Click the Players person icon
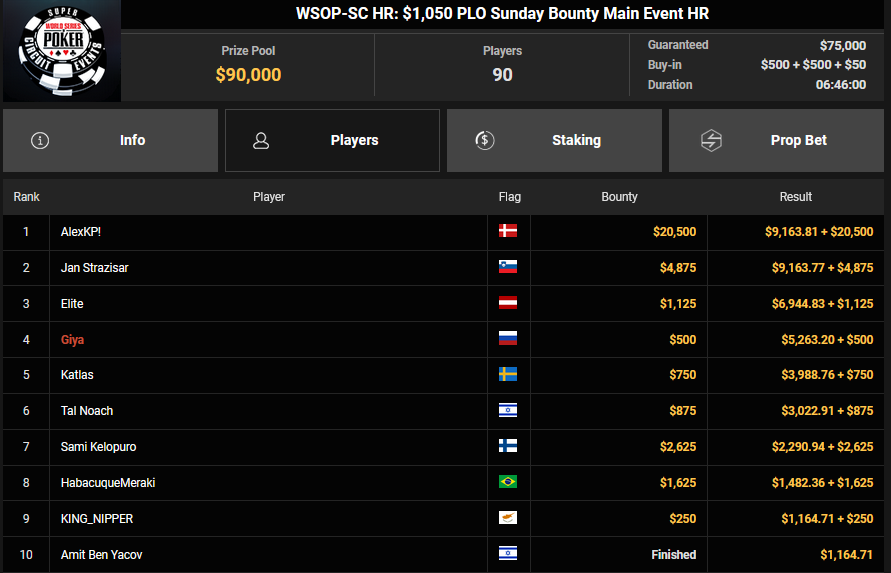This screenshot has height=573, width=891. pyautogui.click(x=261, y=141)
